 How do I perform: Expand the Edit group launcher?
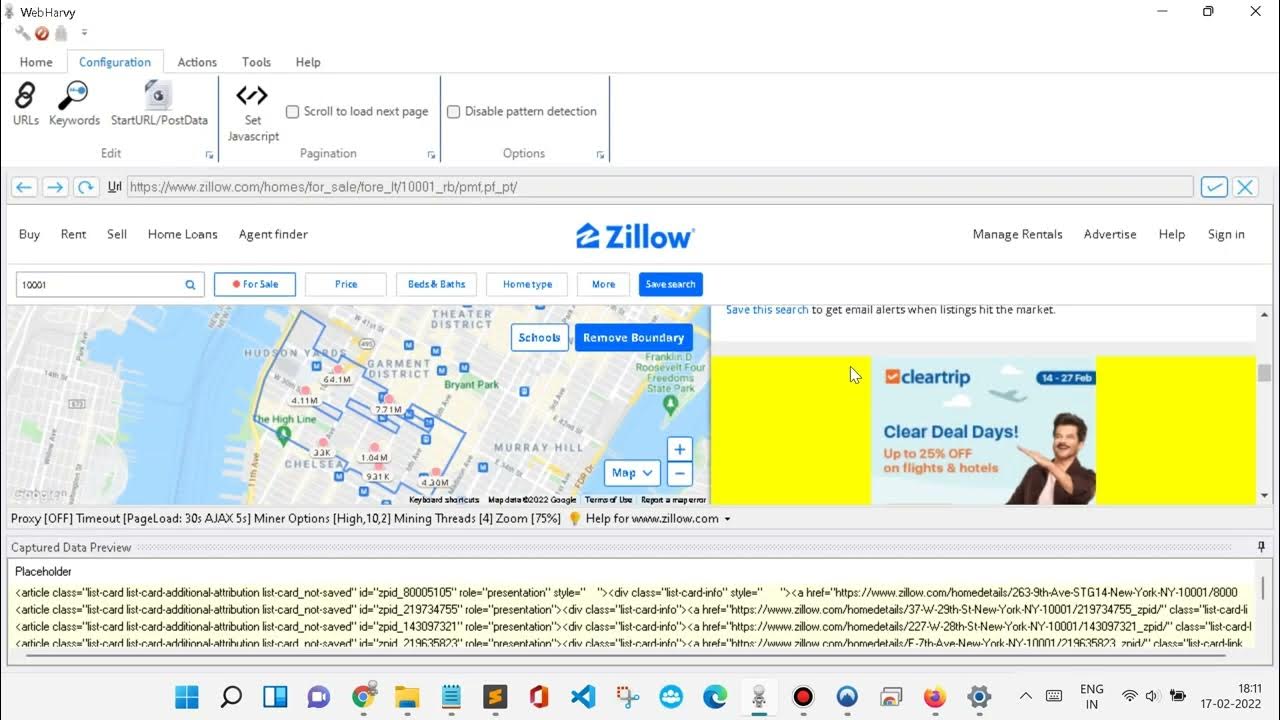click(x=209, y=155)
